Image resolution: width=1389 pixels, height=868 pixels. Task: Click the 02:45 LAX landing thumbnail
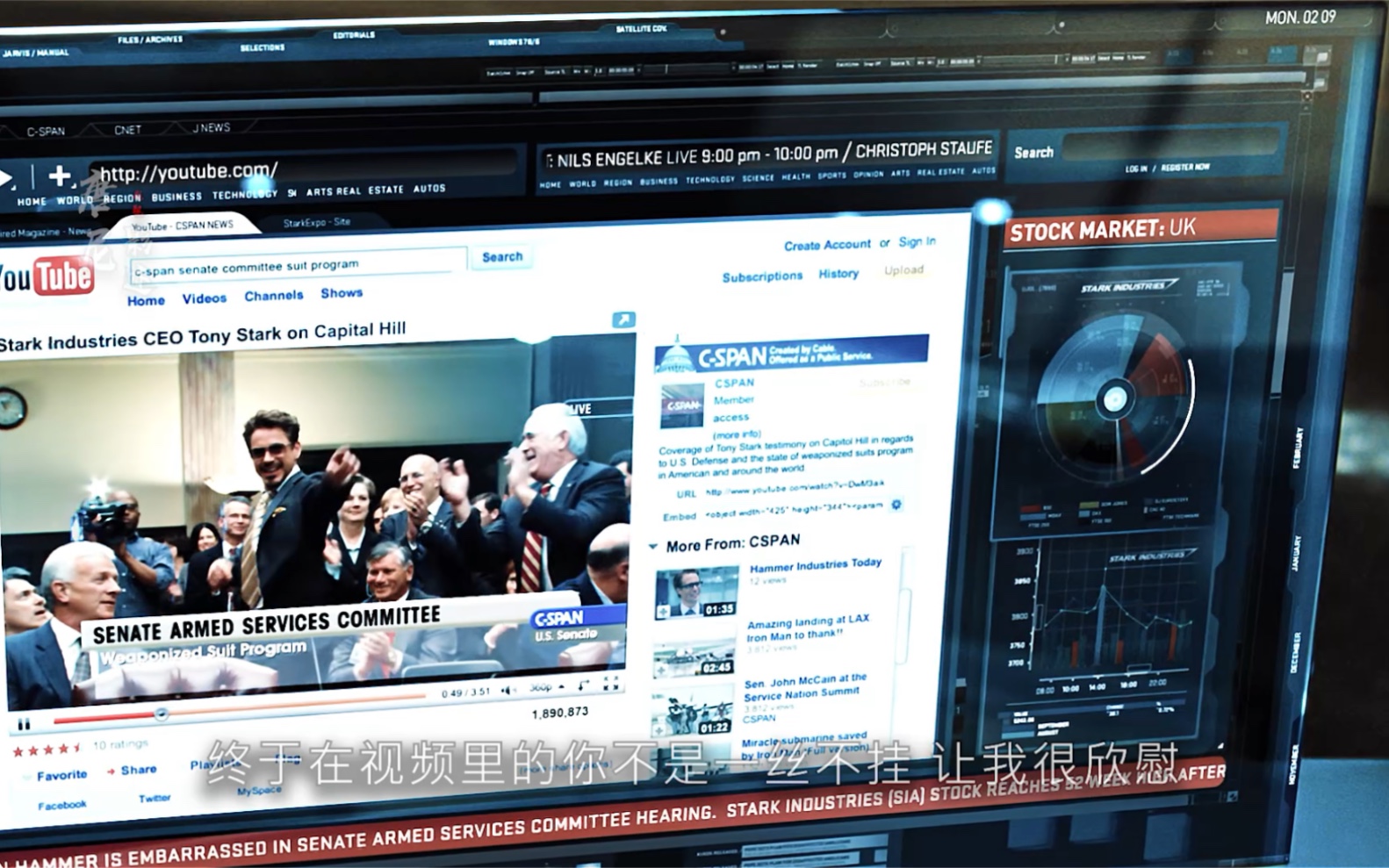[694, 656]
